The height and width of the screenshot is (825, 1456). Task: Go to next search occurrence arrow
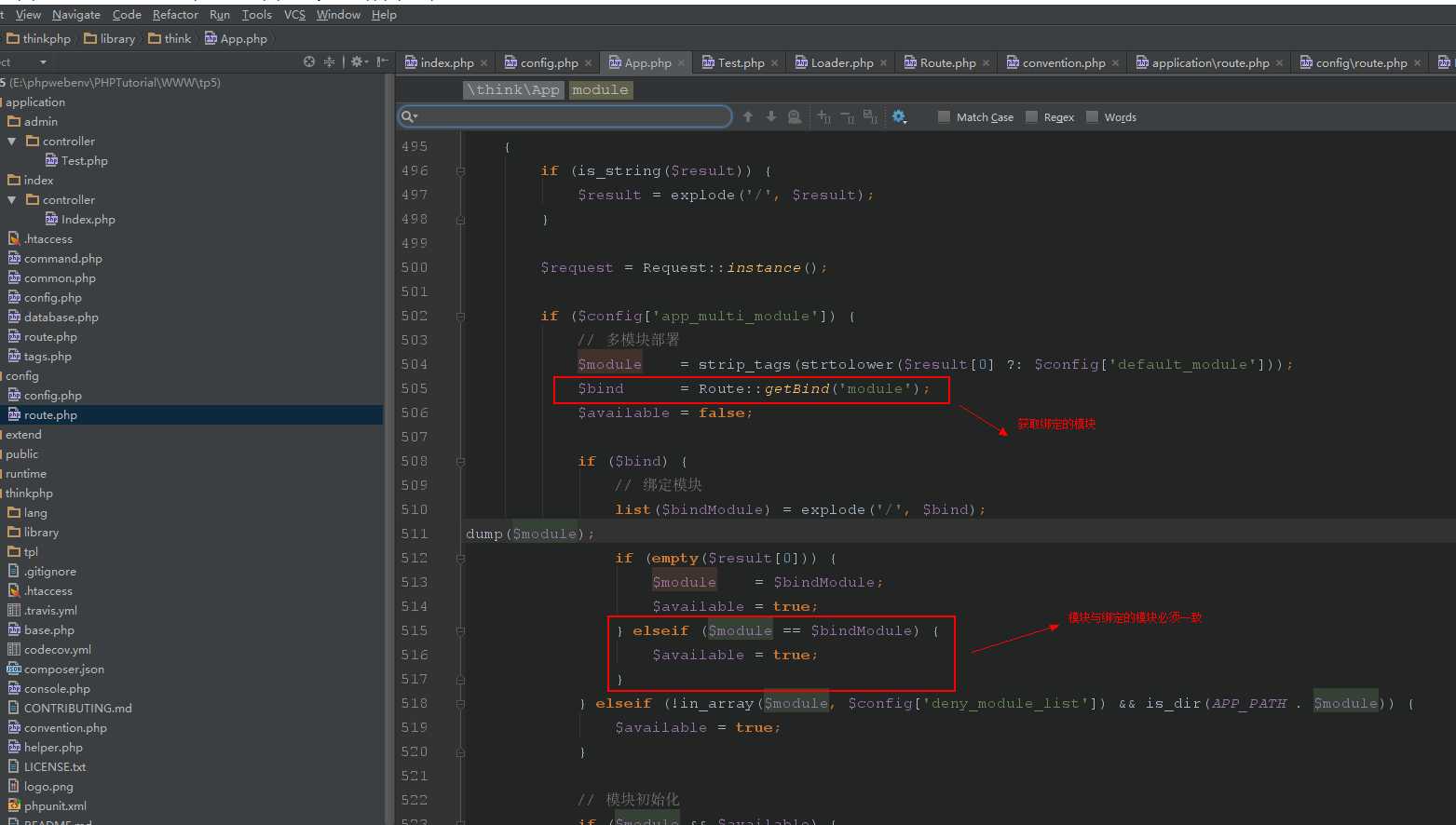click(x=771, y=116)
